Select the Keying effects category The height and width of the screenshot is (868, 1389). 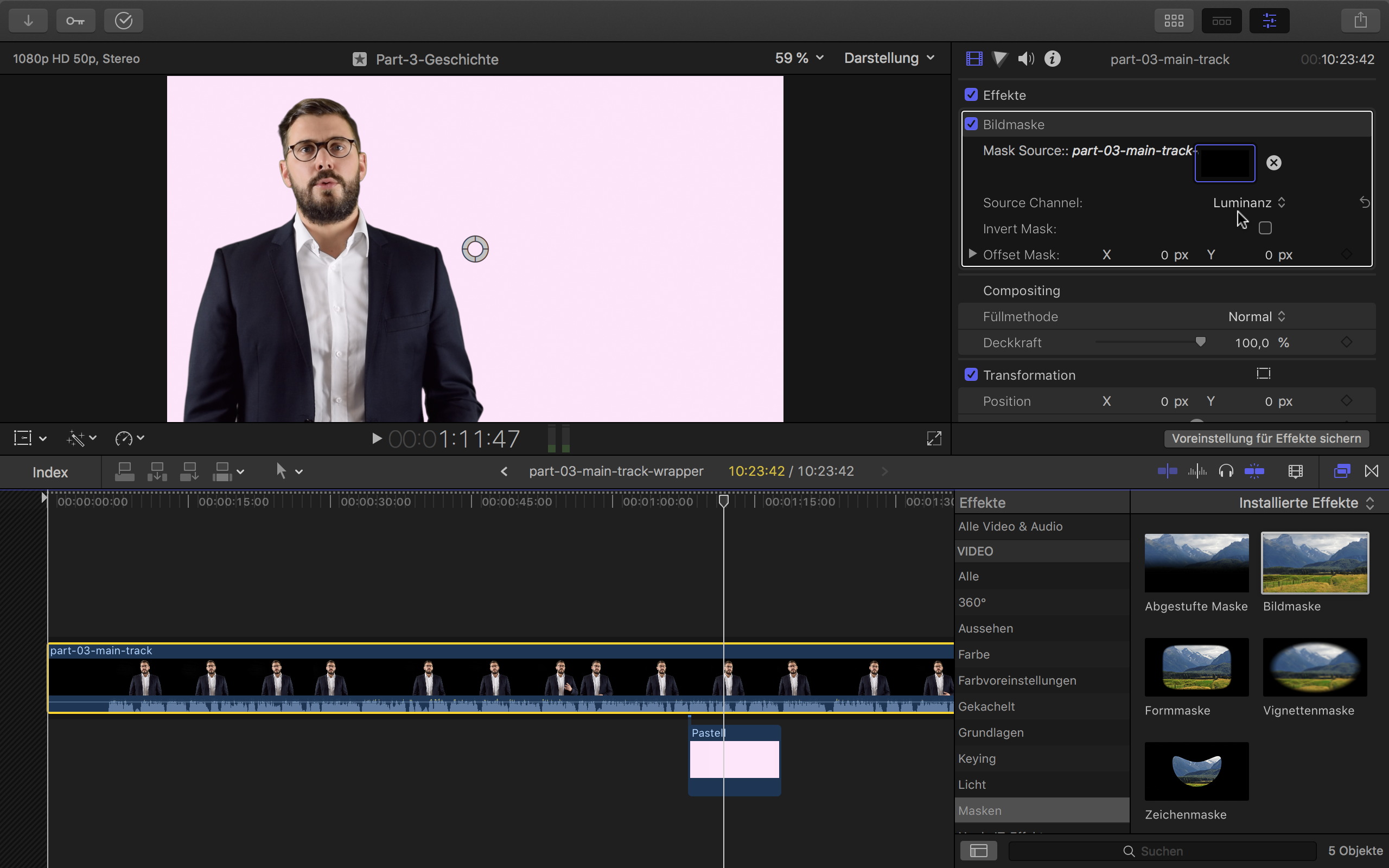(x=1042, y=758)
